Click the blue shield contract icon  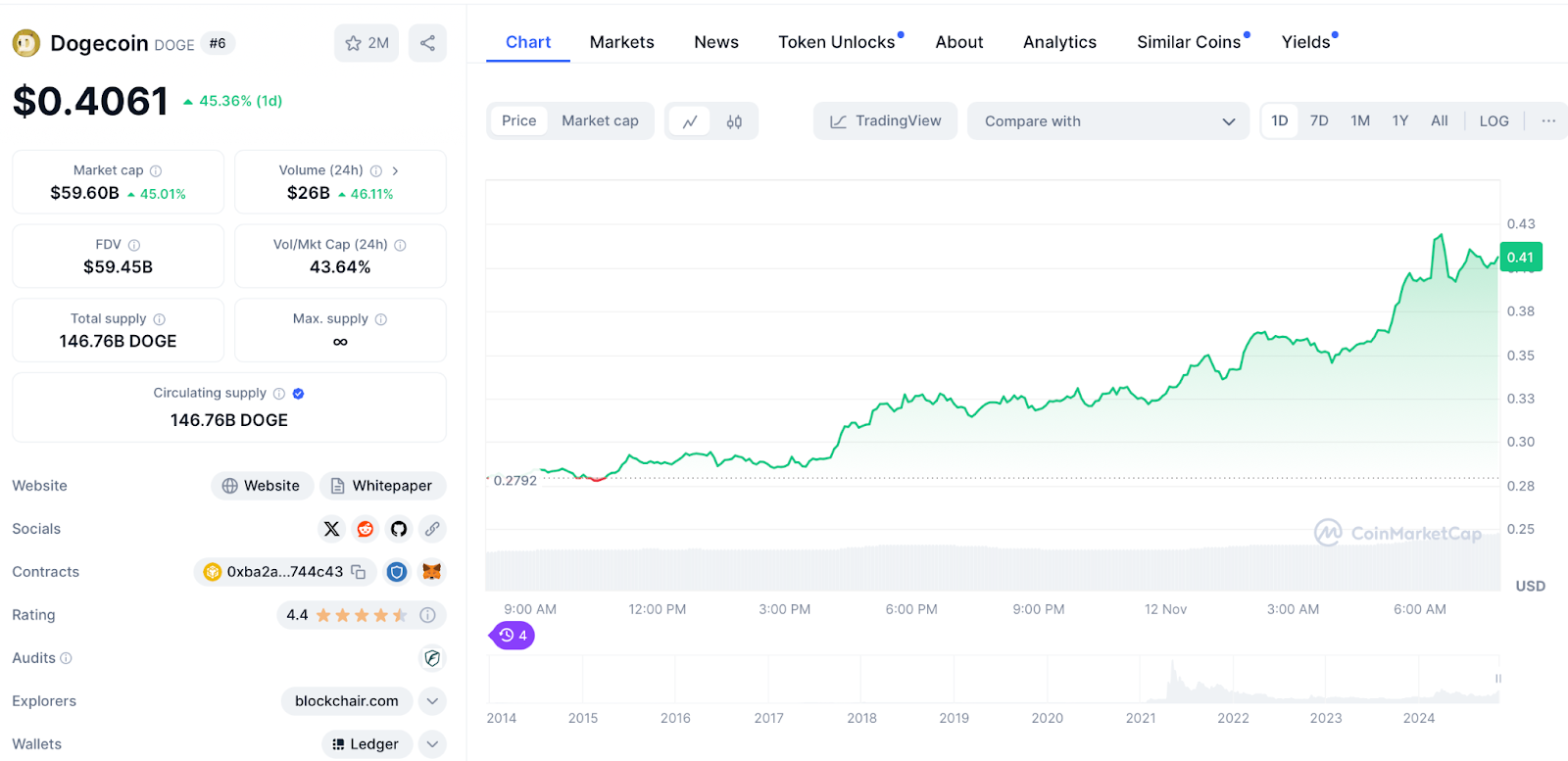click(397, 572)
